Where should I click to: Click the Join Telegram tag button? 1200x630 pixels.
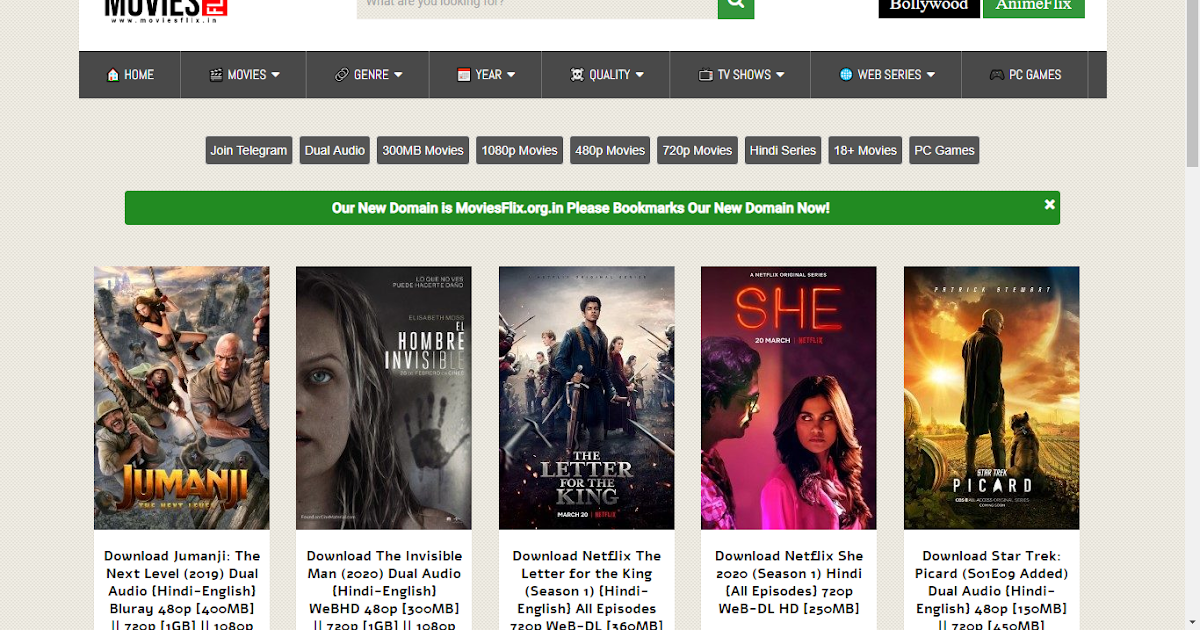[x=249, y=150]
